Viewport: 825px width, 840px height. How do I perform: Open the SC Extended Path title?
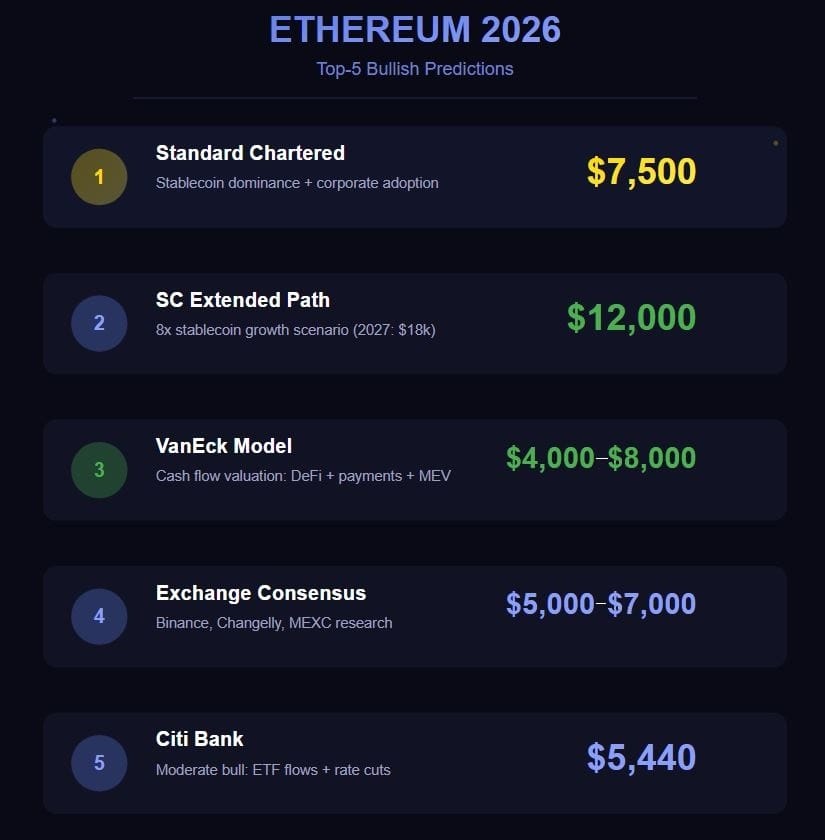[x=242, y=300]
